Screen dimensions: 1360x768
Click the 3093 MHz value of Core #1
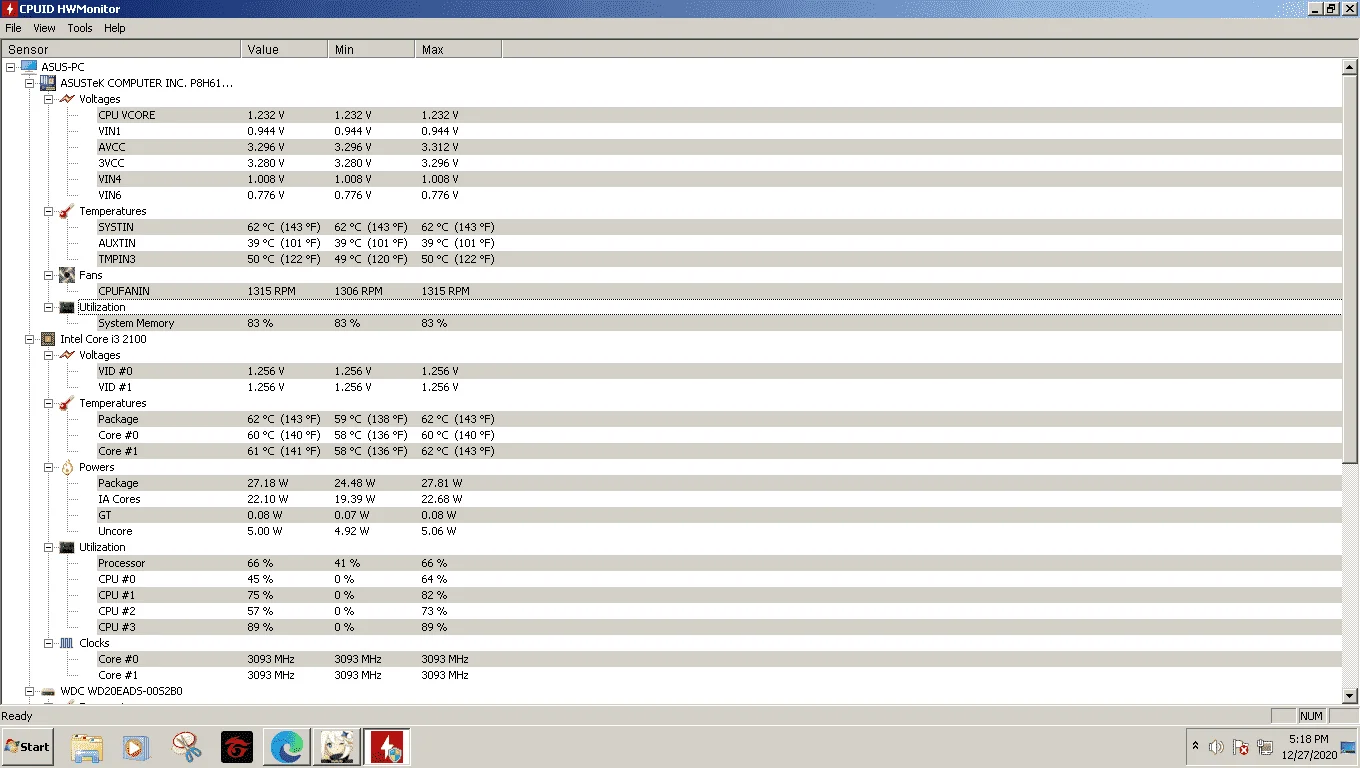(271, 675)
